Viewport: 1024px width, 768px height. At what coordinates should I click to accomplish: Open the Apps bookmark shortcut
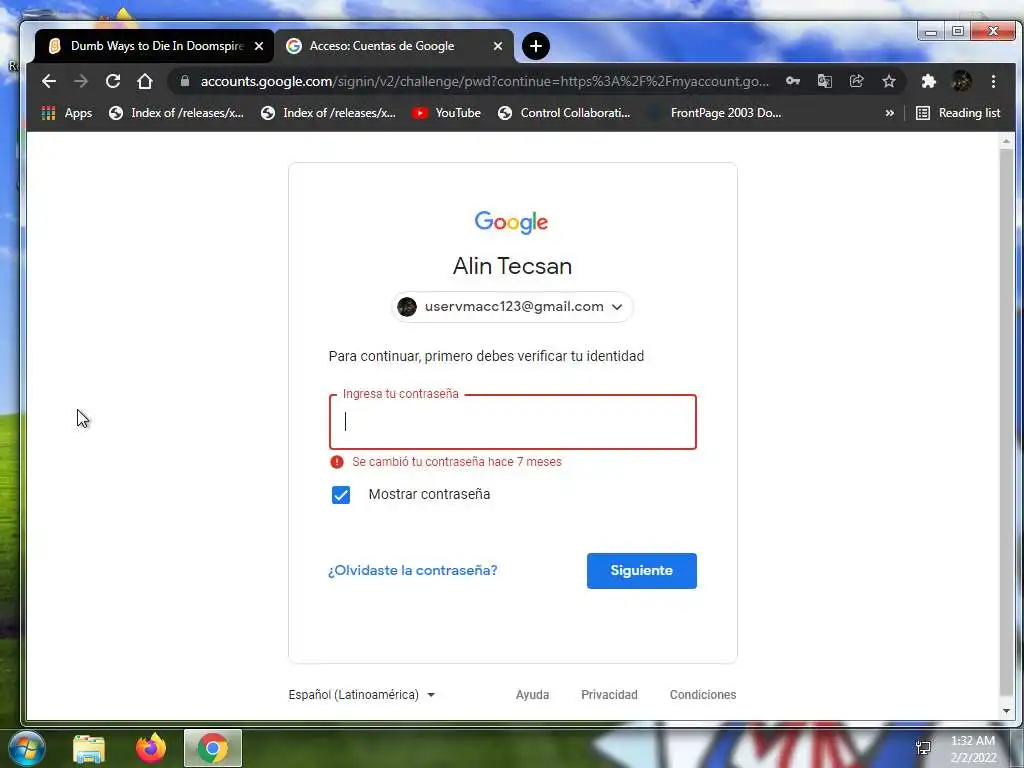coord(67,113)
